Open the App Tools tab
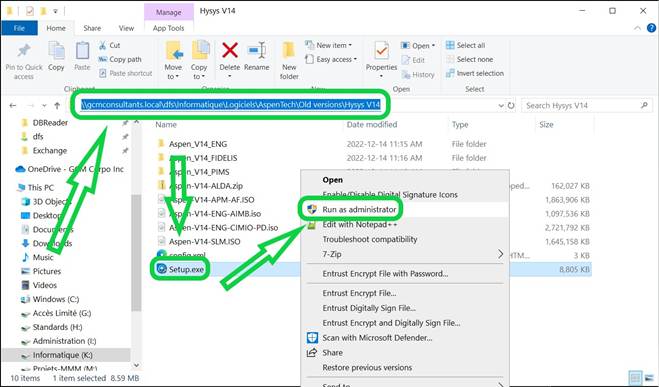Screen dimensions: 659x387 click(x=169, y=28)
